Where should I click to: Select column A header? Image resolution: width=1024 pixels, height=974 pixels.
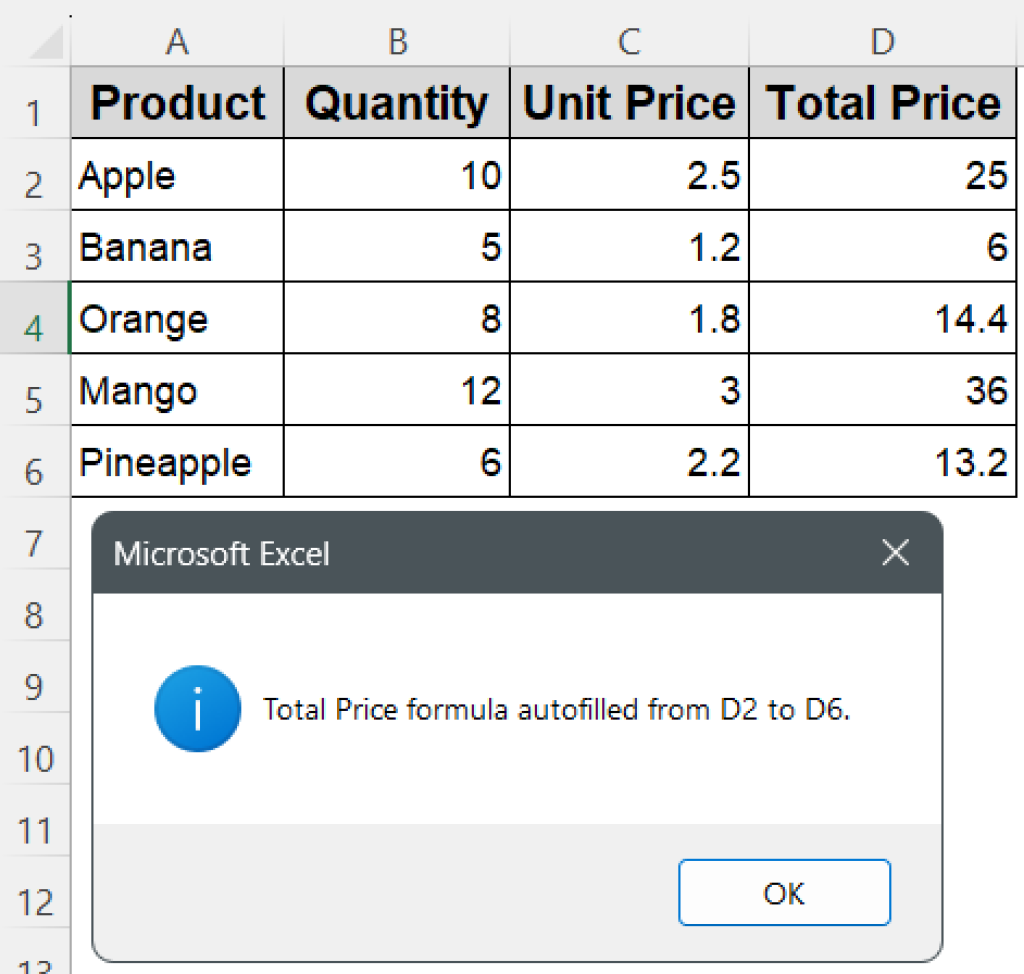coord(177,42)
